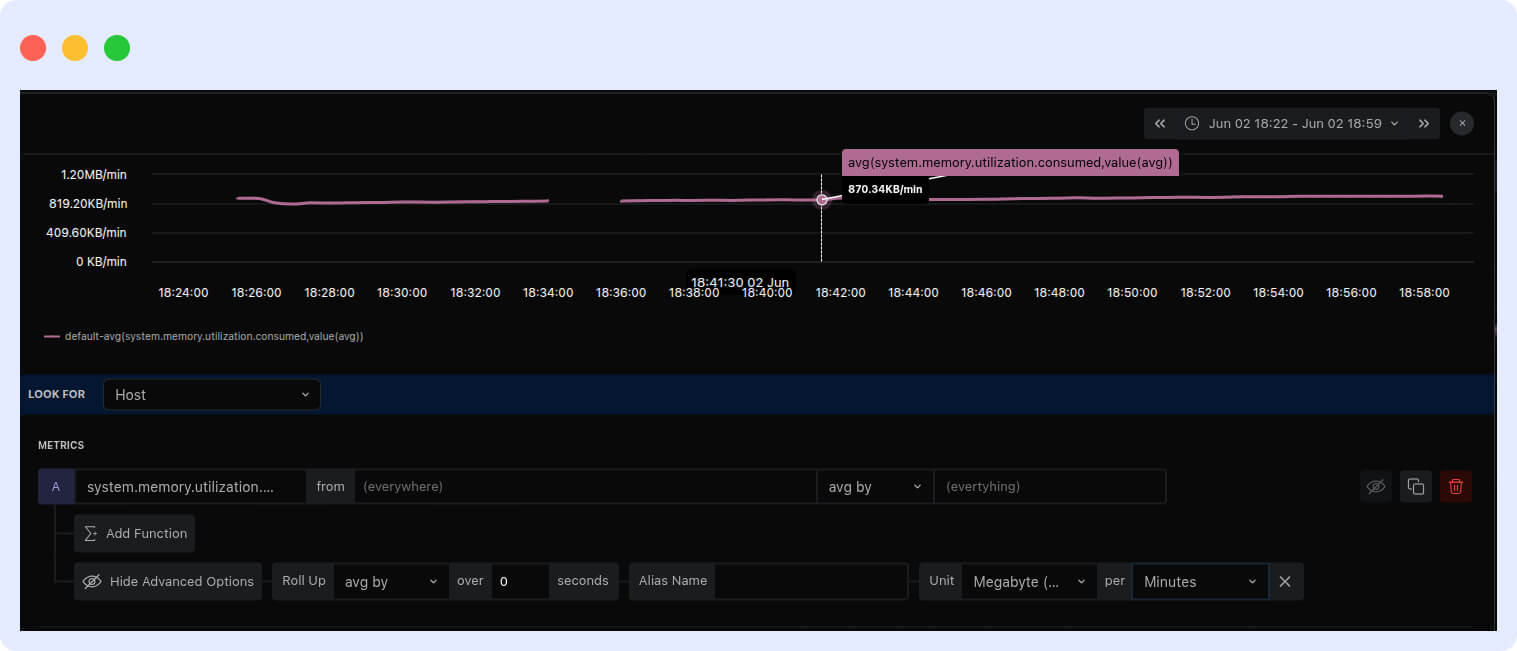
Task: Open the Roll Up avg by dropdown
Action: [391, 581]
